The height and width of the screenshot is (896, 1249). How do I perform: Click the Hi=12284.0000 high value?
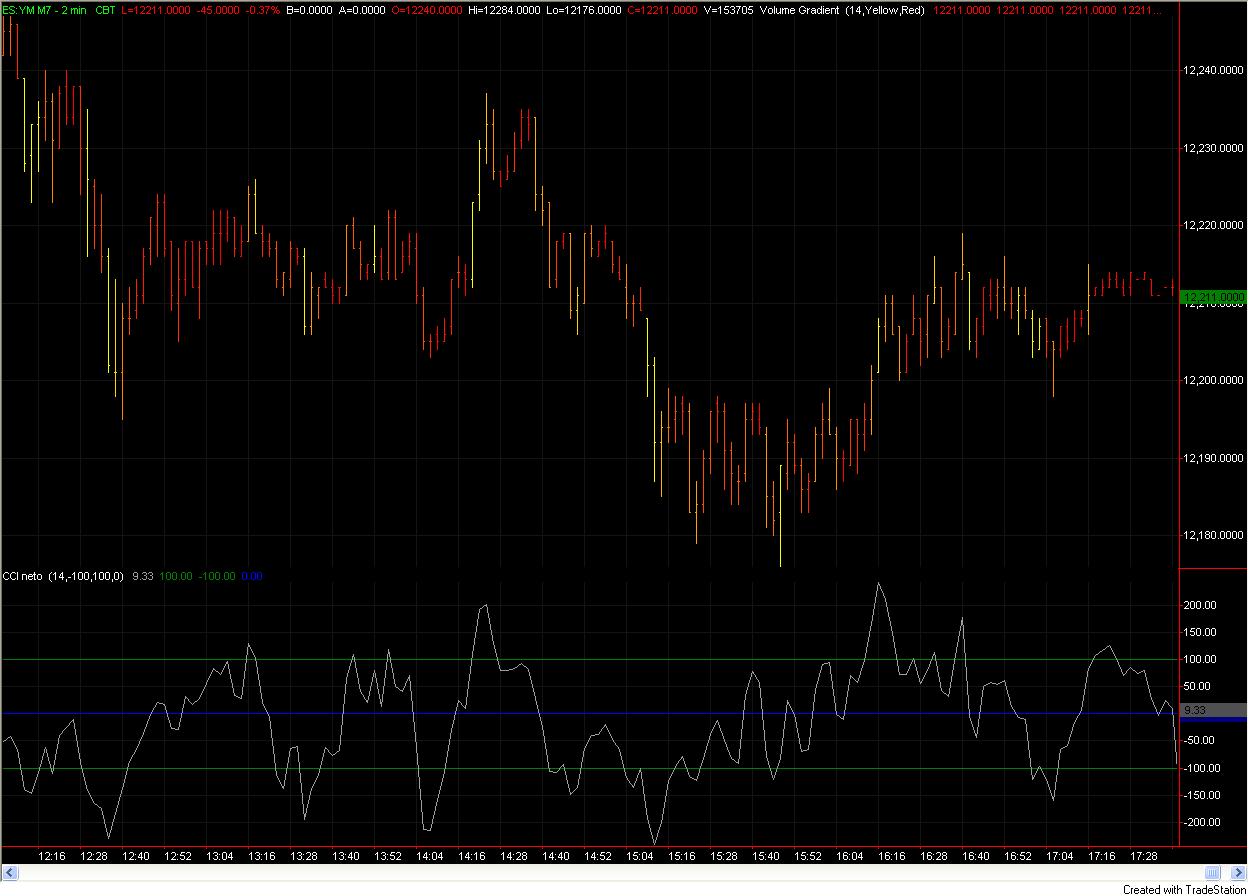click(x=505, y=9)
